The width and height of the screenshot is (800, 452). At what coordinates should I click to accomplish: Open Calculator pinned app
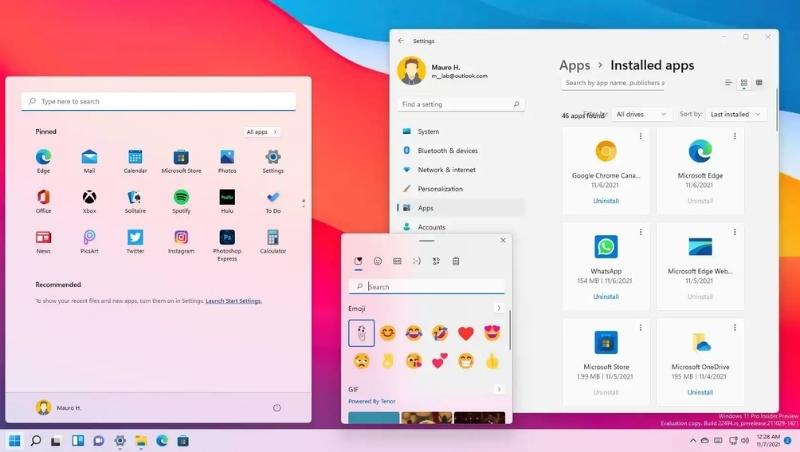[273, 241]
